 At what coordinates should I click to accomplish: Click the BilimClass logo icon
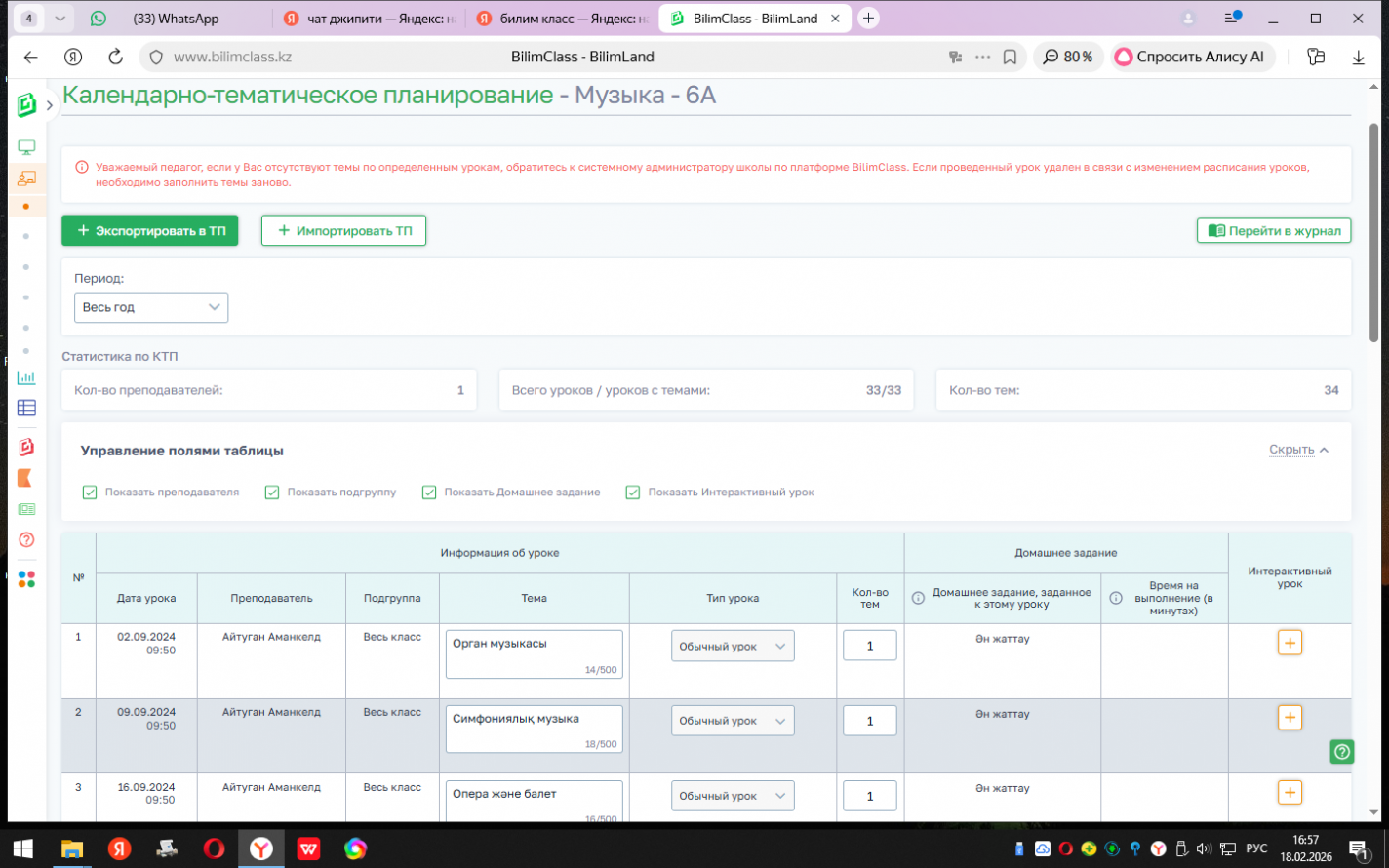pyautogui.click(x=26, y=104)
